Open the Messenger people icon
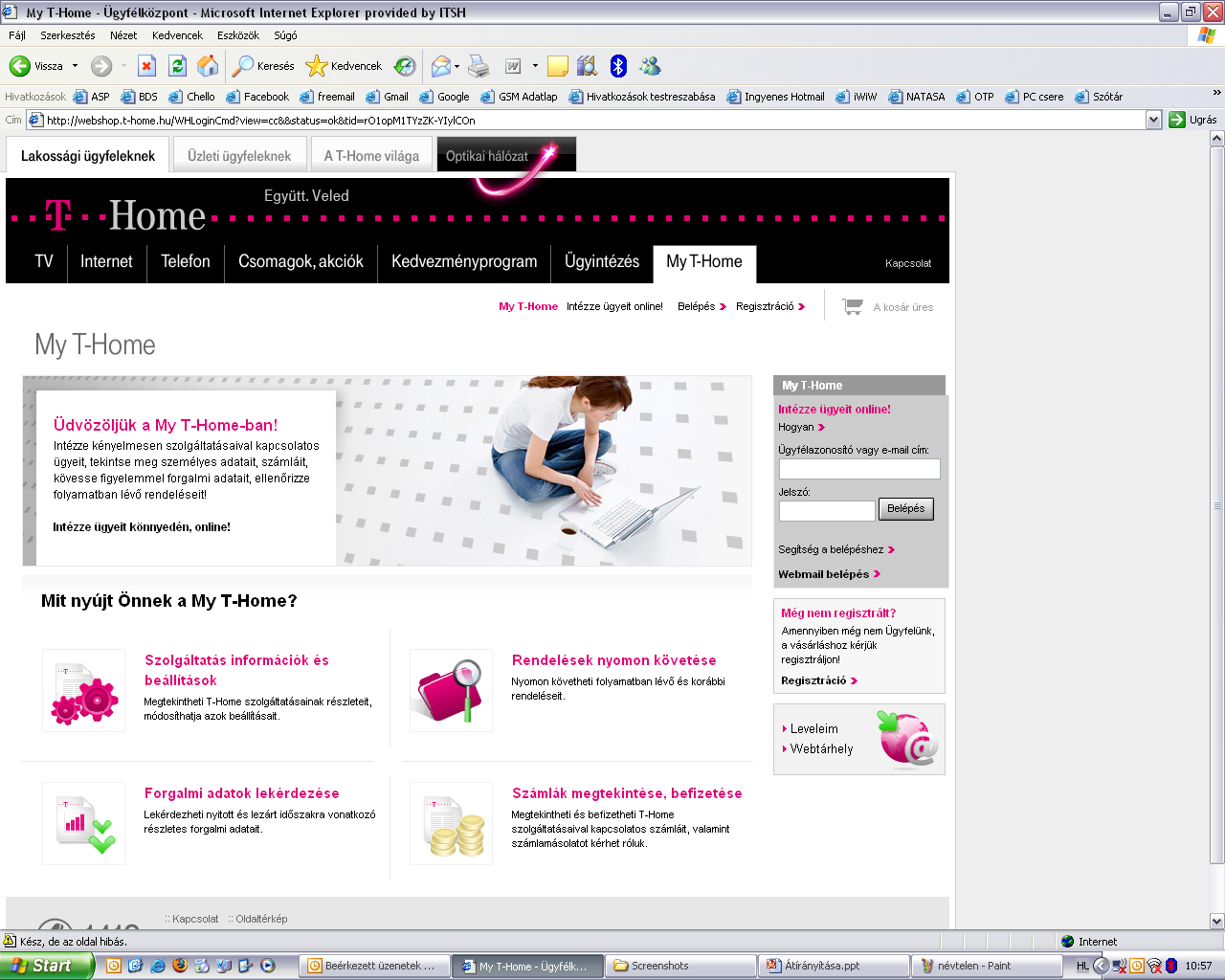Screen dimensions: 1225x980 [x=650, y=66]
